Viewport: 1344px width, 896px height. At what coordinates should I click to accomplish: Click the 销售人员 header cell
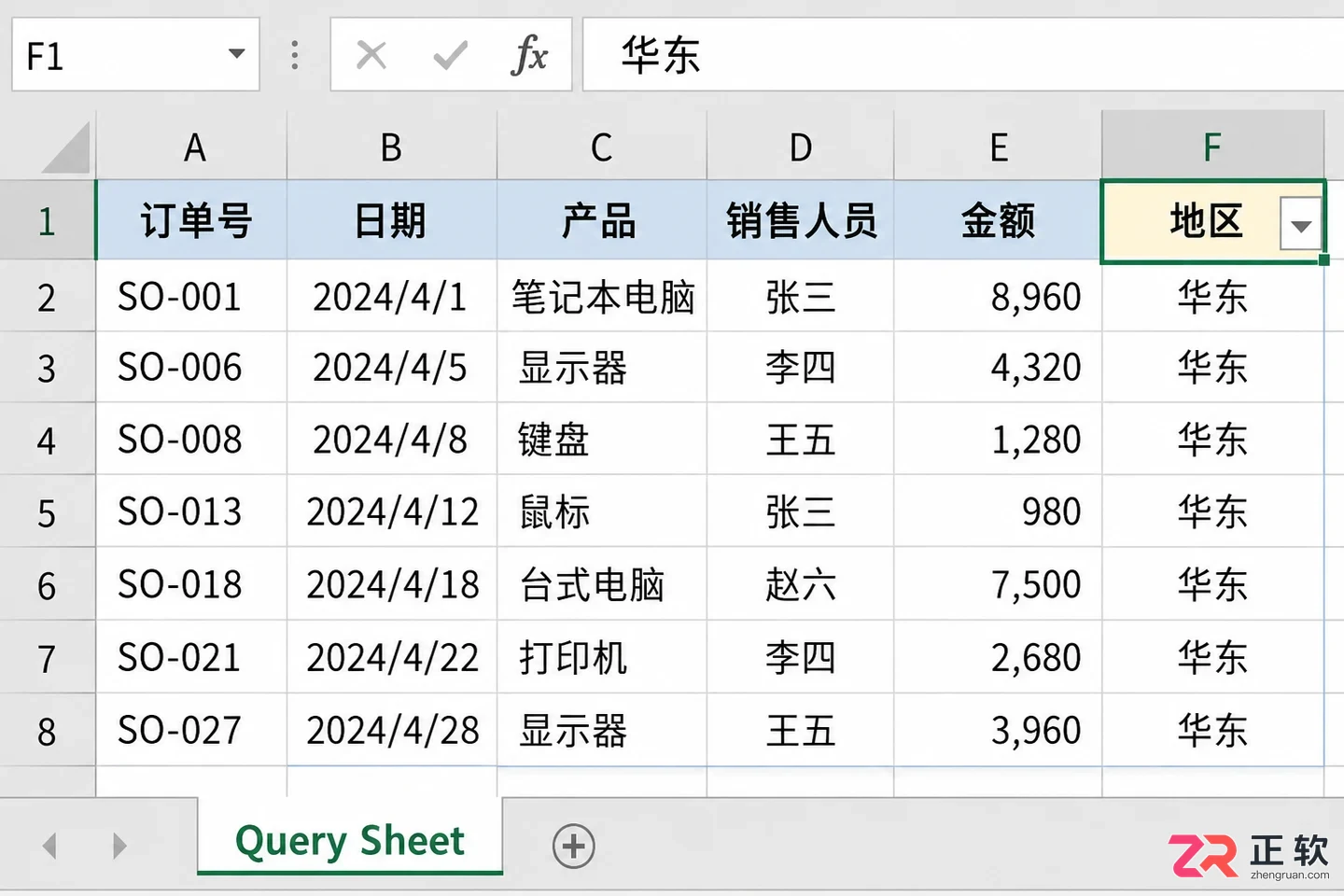coord(801,220)
